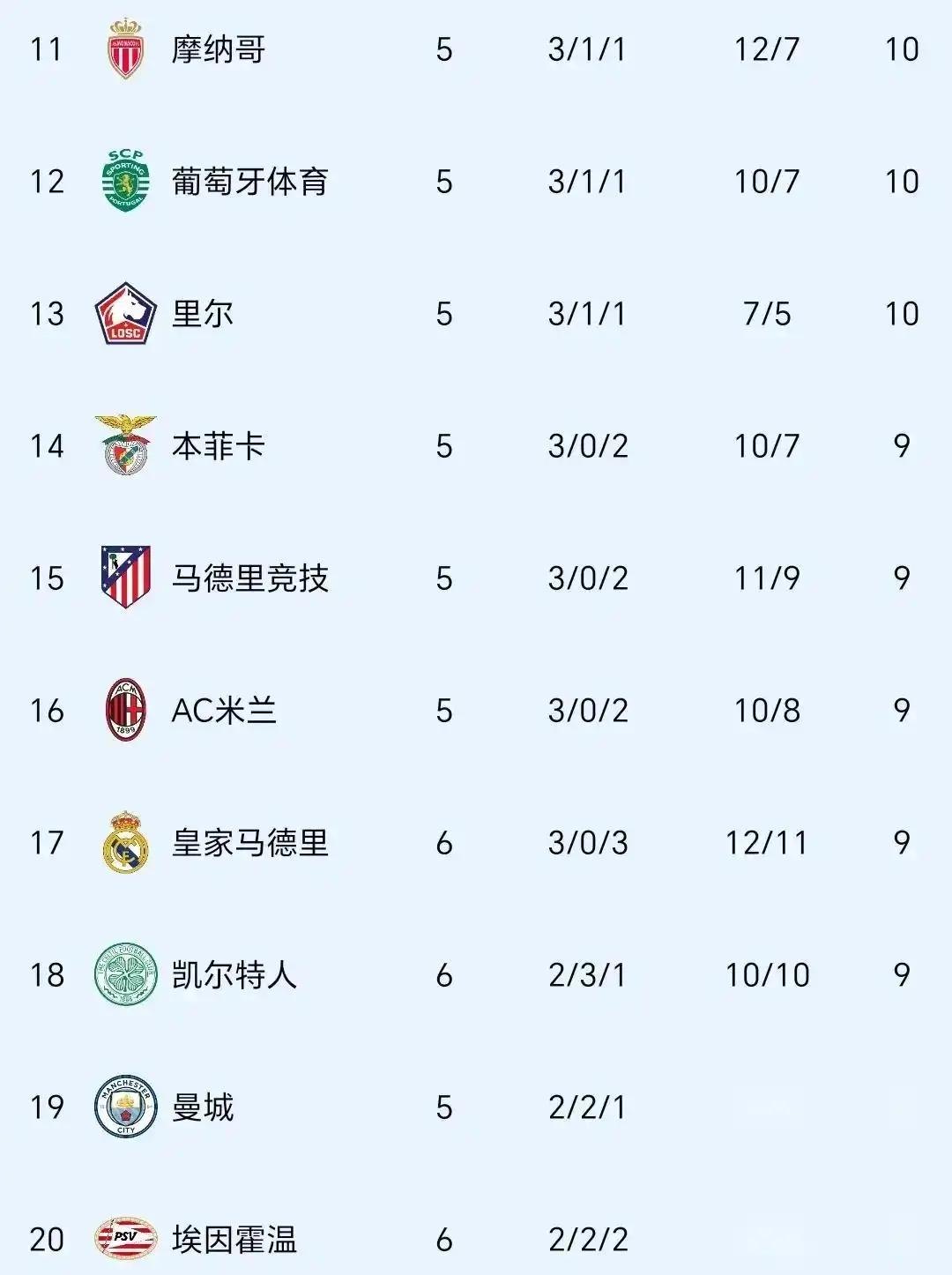Tap the Real Madrid crowned crest

125,842
